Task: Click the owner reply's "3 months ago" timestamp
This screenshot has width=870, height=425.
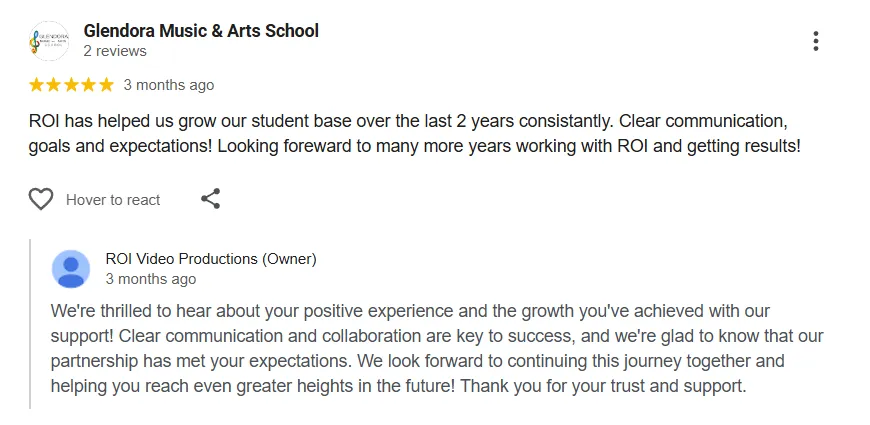Action: pyautogui.click(x=151, y=279)
